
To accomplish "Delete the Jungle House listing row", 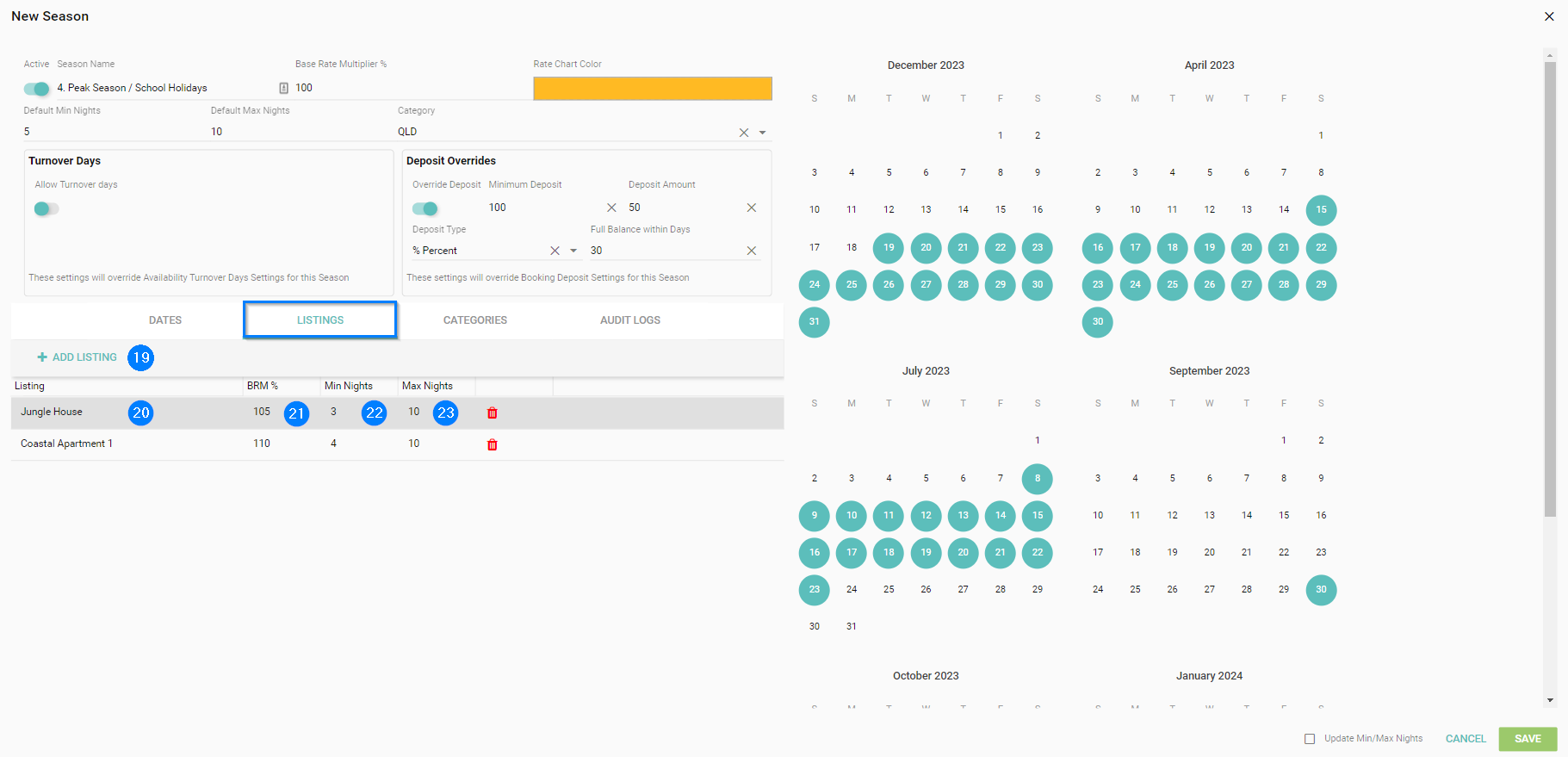I will pos(493,413).
